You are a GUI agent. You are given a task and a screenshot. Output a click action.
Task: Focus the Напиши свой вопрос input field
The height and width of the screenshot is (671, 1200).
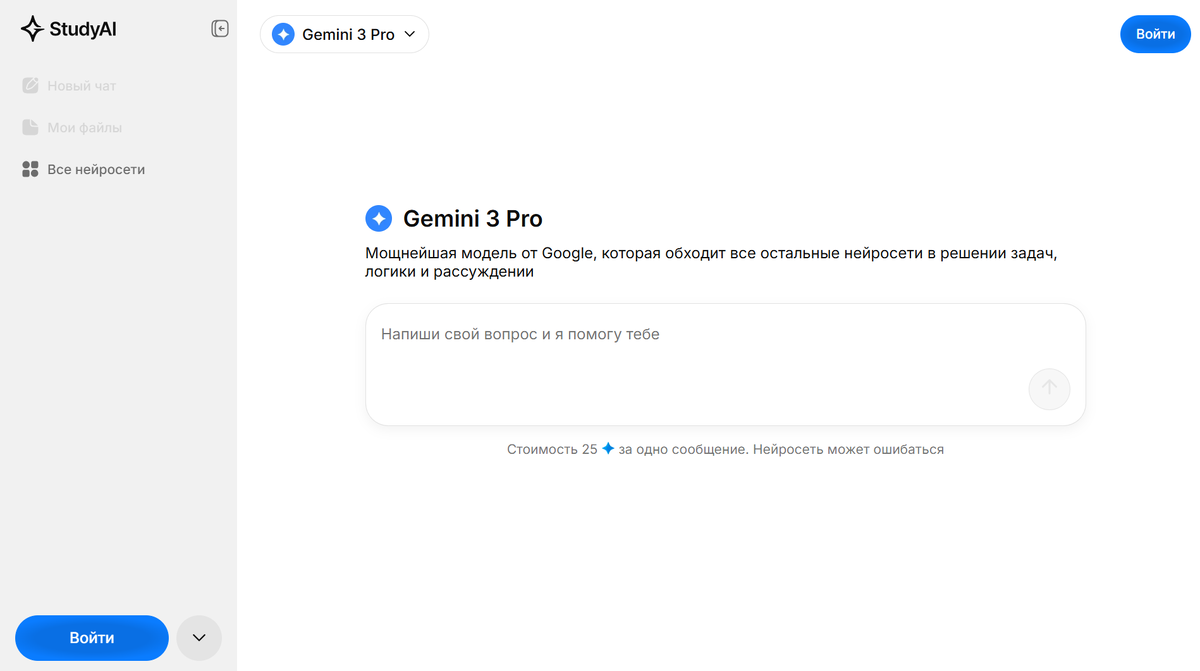700,350
